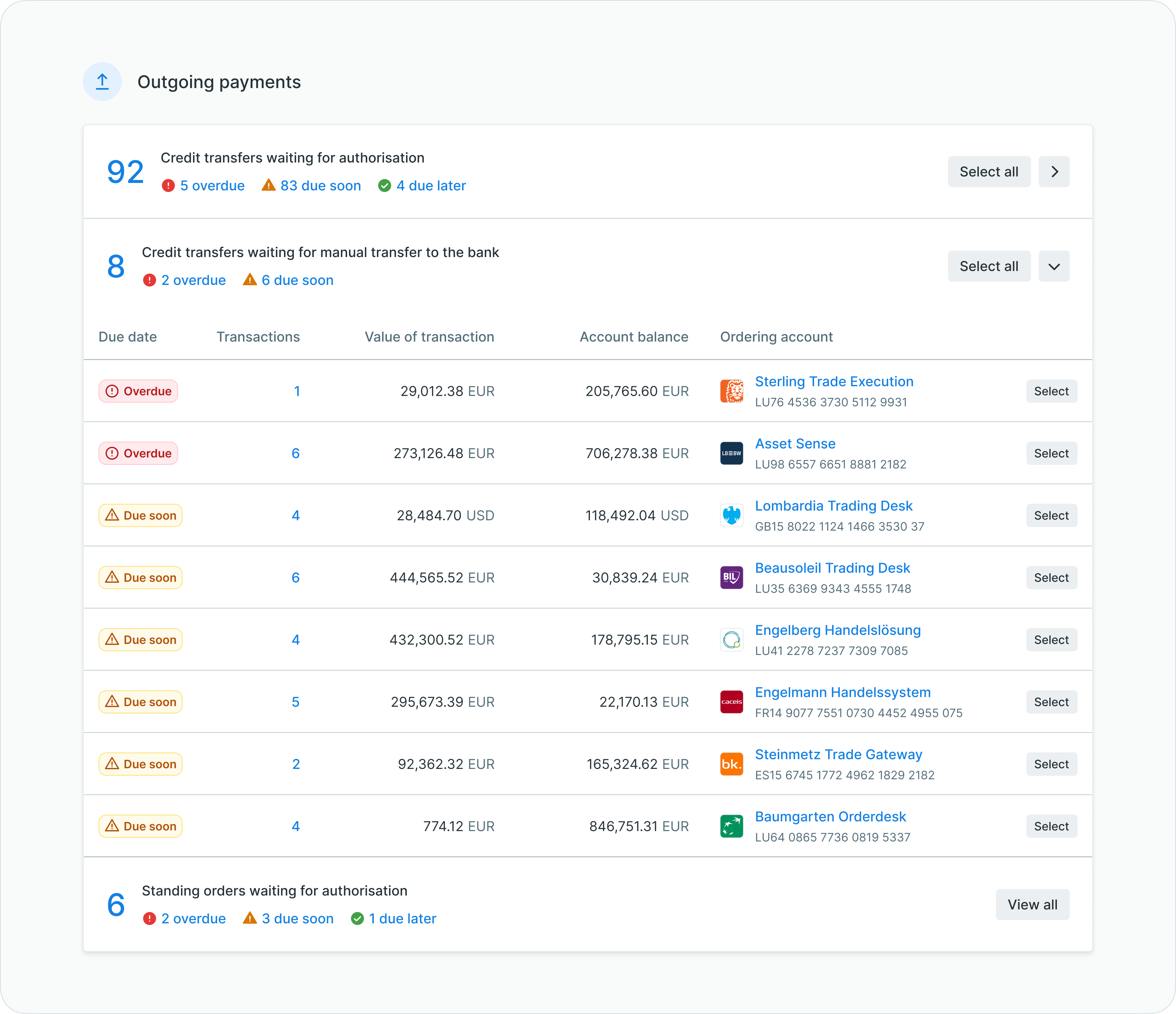This screenshot has width=1176, height=1014.
Task: Click the outgoing payments upload icon
Action: [102, 82]
